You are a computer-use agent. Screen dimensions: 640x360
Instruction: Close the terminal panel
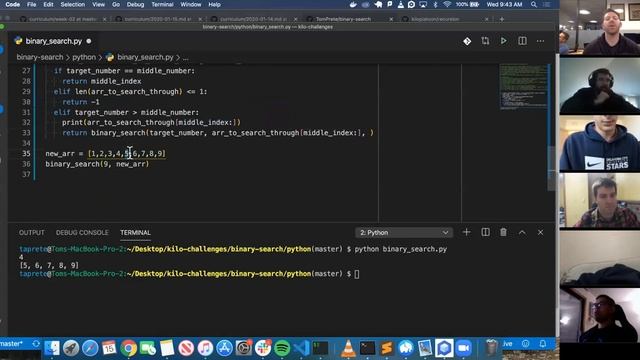(540, 232)
